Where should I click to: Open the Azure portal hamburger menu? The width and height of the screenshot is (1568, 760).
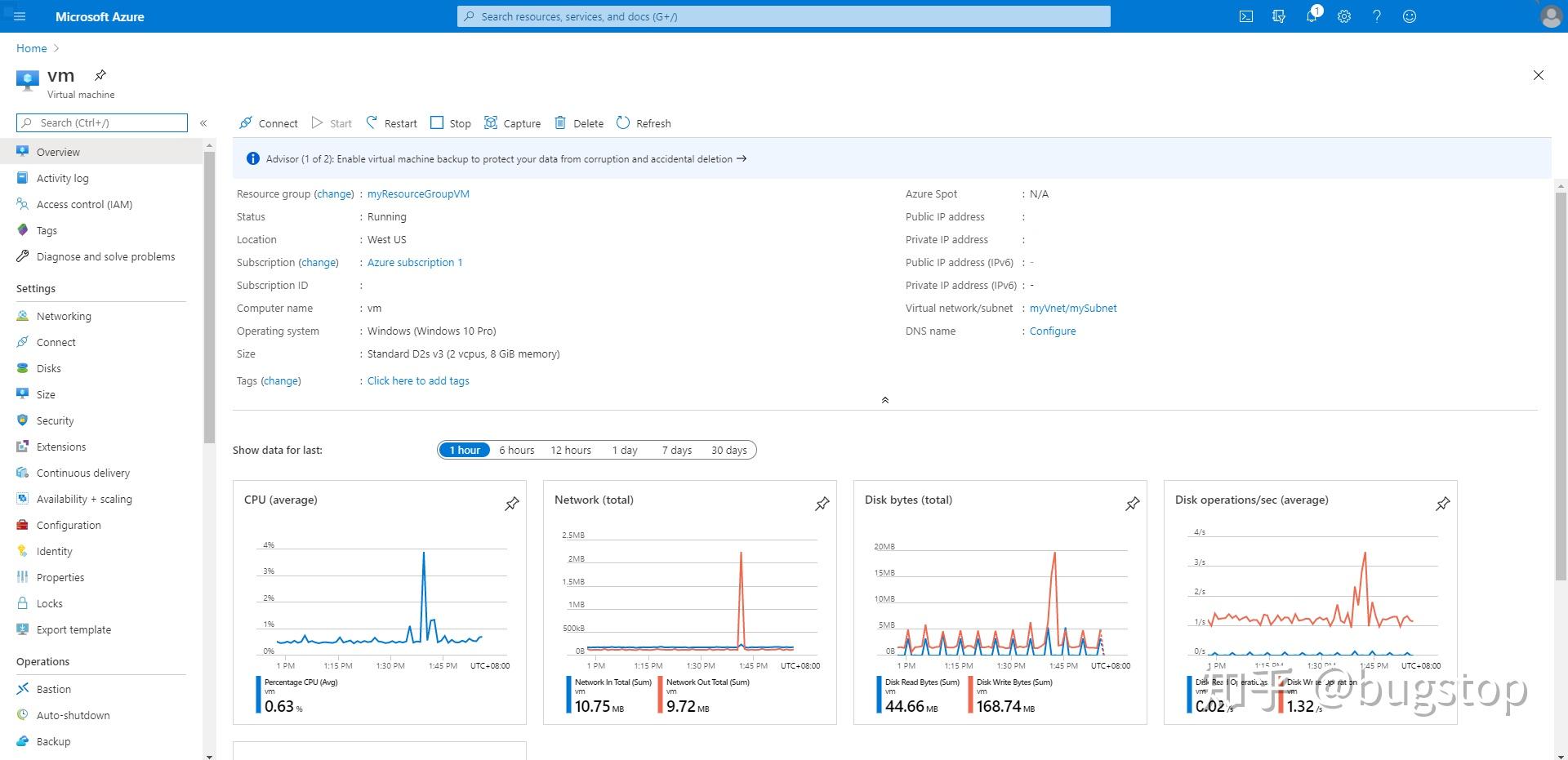20,16
